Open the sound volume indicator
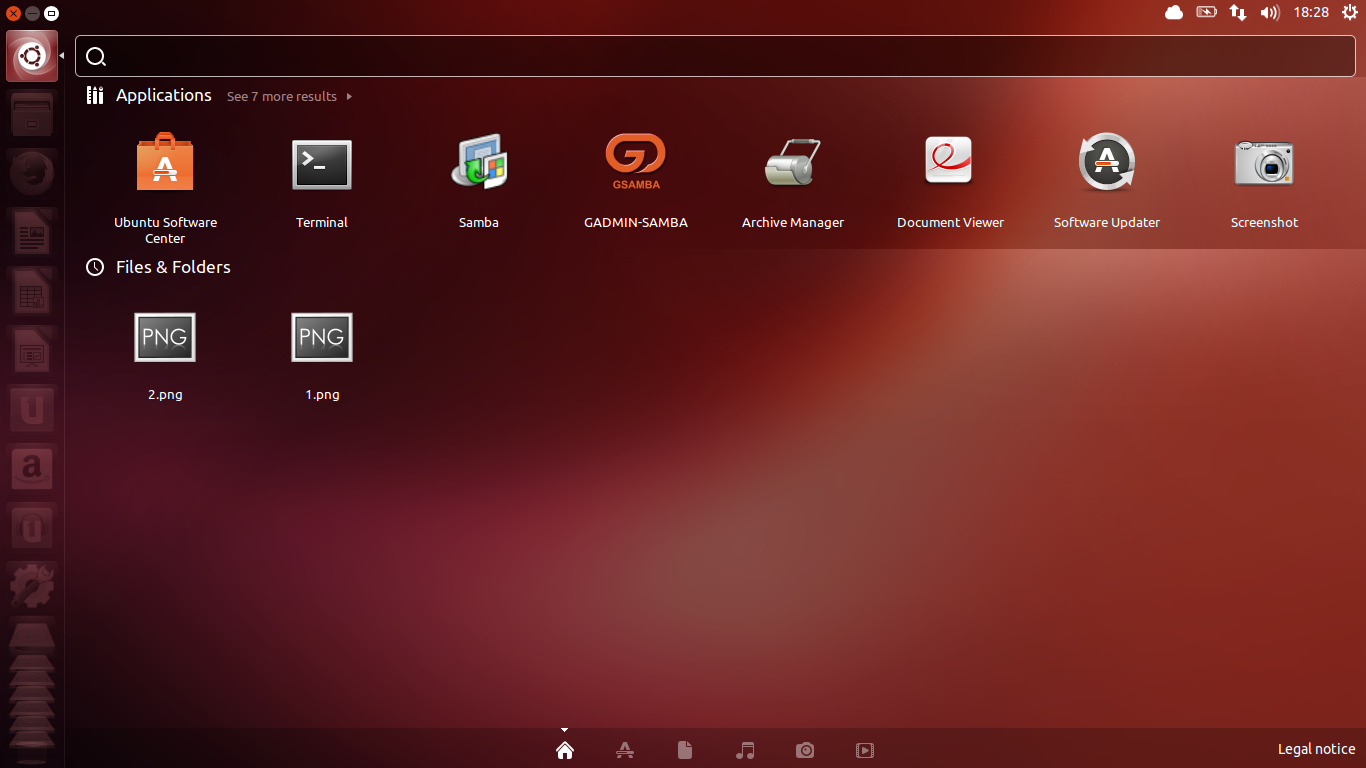The height and width of the screenshot is (768, 1366). click(x=1270, y=13)
